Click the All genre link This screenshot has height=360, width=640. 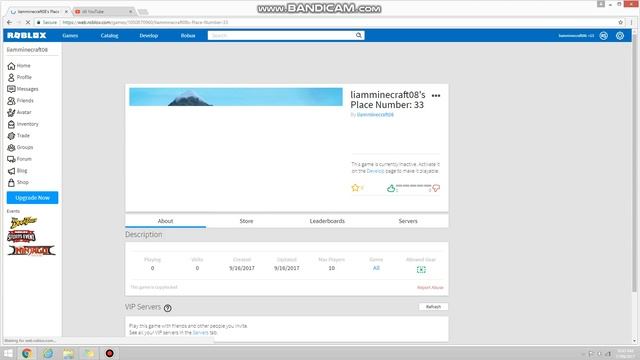point(376,268)
